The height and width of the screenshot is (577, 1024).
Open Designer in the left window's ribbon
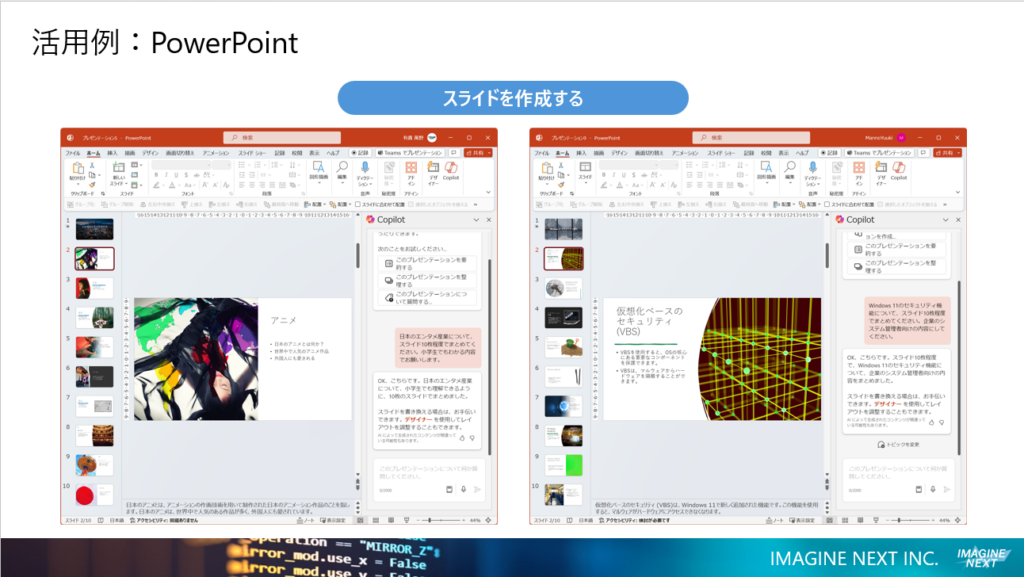tap(433, 173)
